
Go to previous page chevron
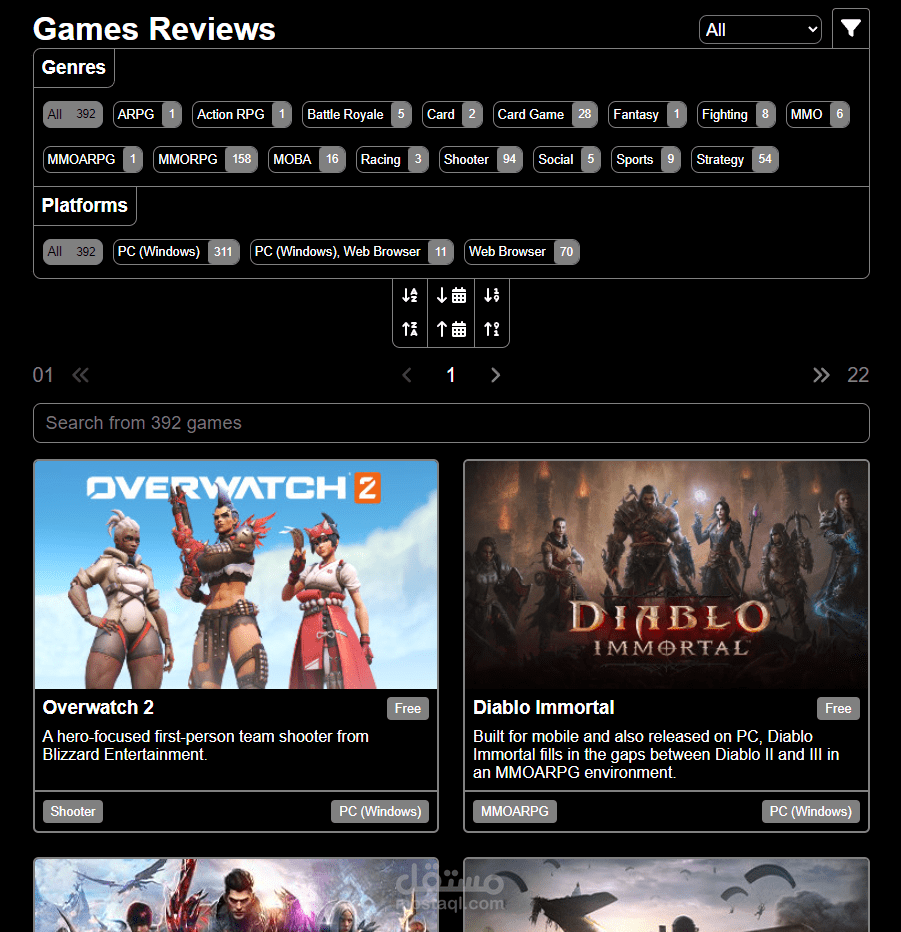(x=407, y=375)
